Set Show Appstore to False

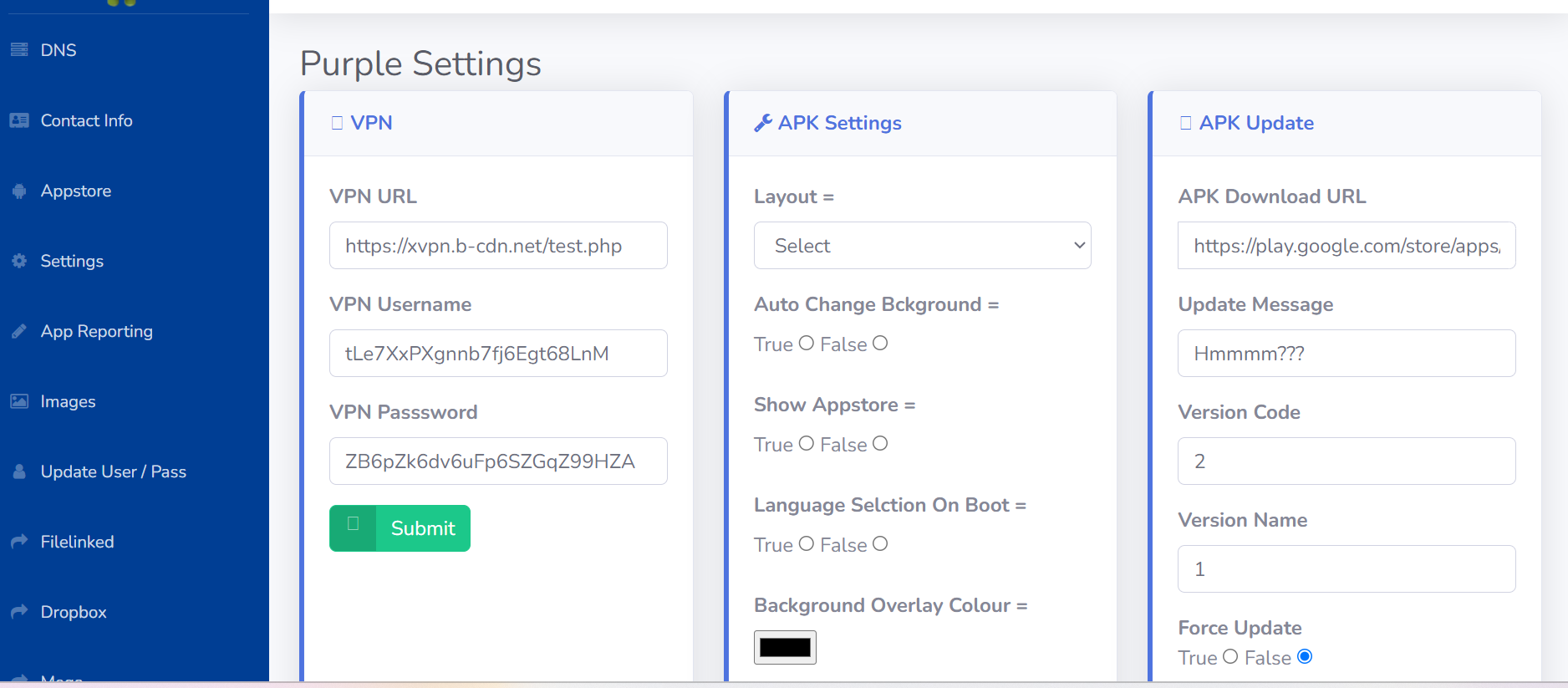879,444
